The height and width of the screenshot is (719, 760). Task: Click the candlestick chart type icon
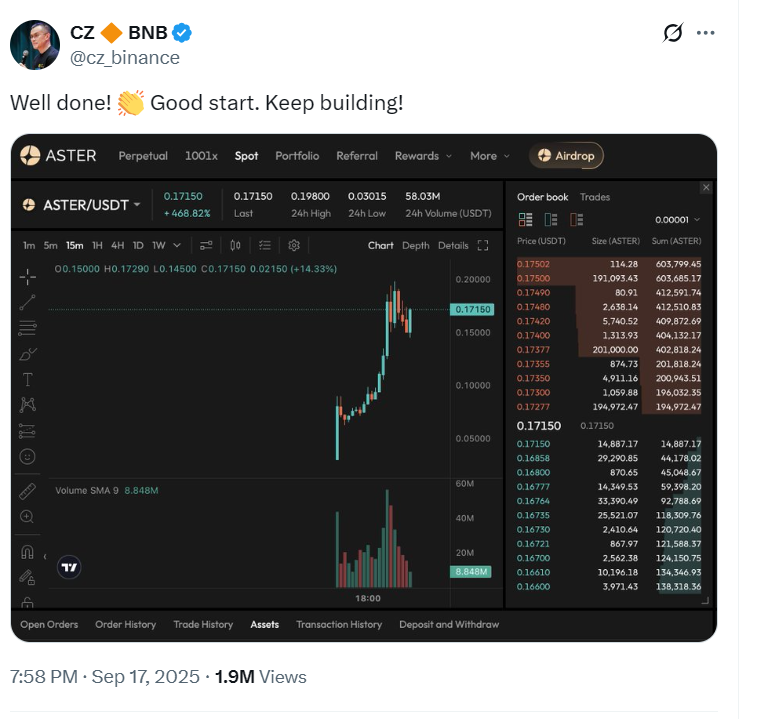coord(236,245)
